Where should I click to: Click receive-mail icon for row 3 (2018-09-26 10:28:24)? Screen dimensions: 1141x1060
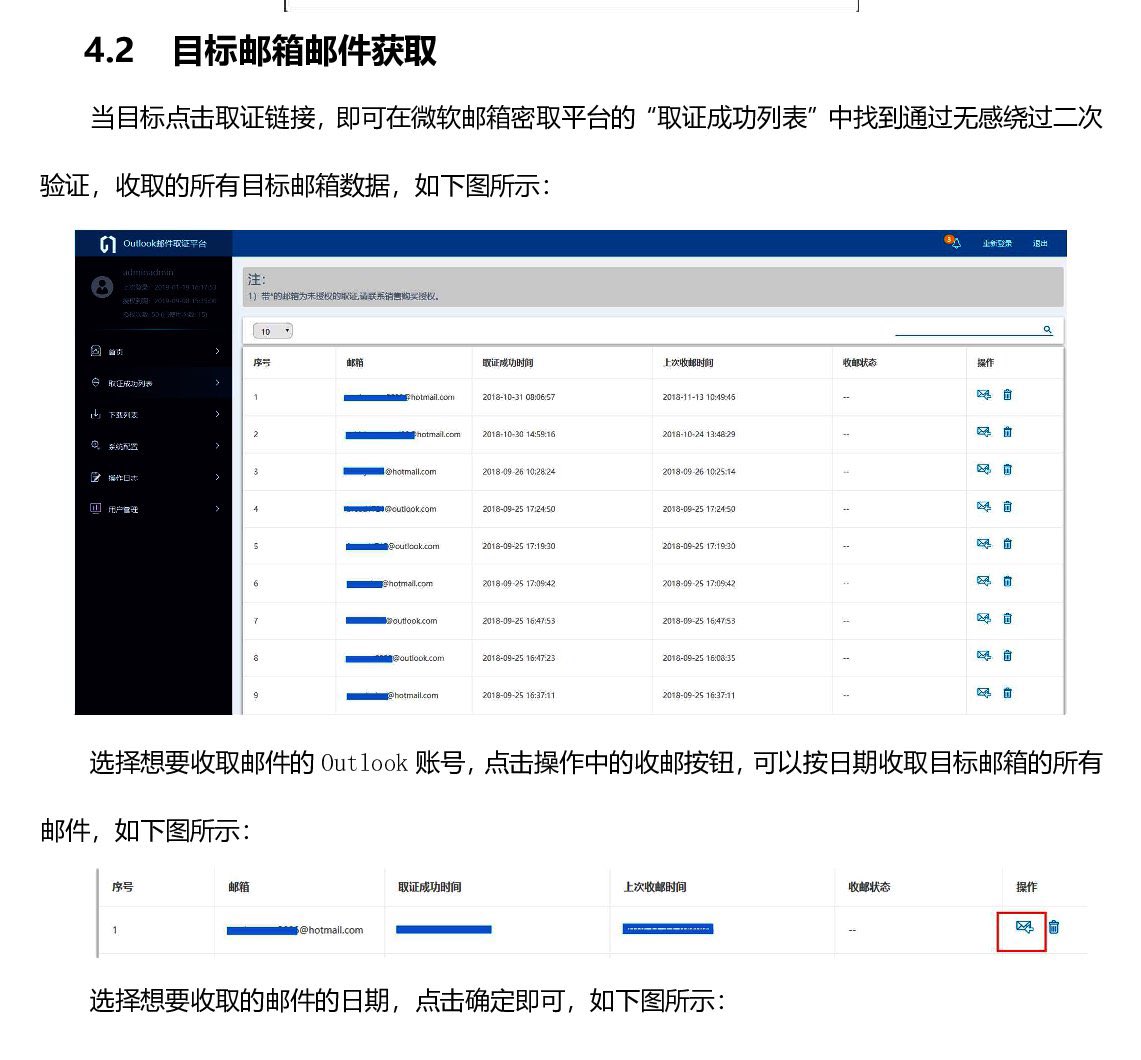983,469
